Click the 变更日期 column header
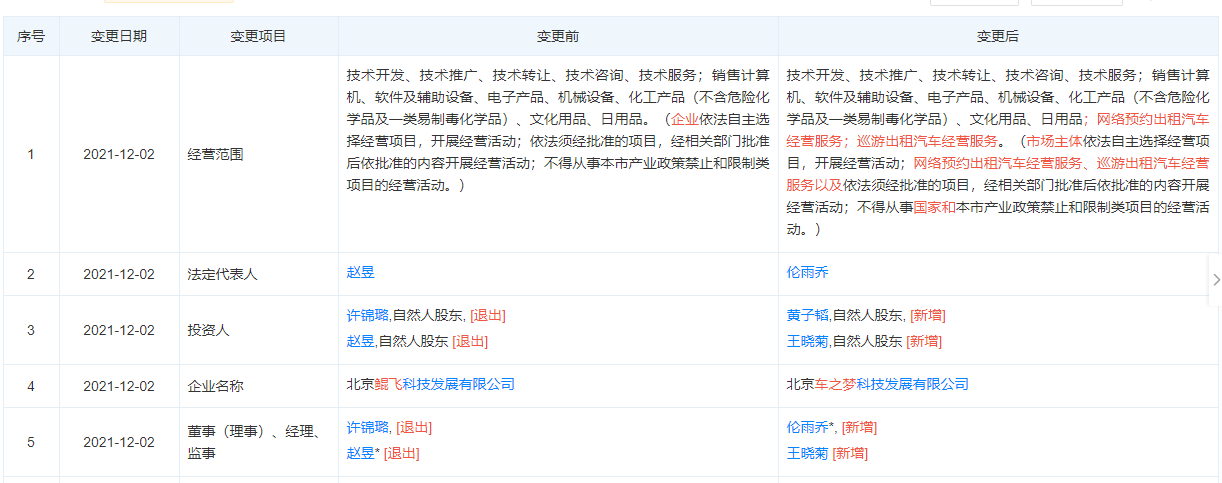Image resolution: width=1222 pixels, height=483 pixels. 119,36
